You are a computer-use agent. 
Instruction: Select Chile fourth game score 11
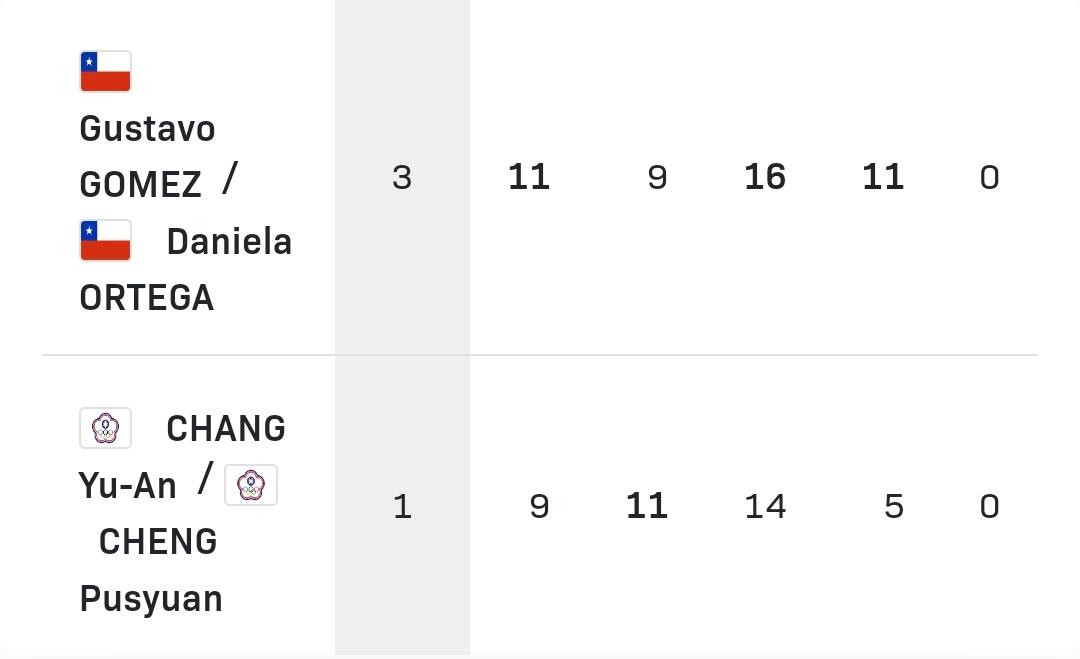(883, 177)
